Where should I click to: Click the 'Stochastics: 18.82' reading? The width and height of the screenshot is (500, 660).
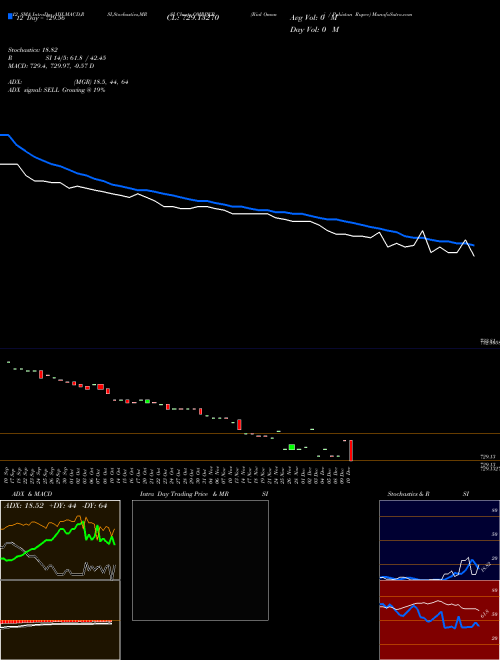click(x=33, y=50)
